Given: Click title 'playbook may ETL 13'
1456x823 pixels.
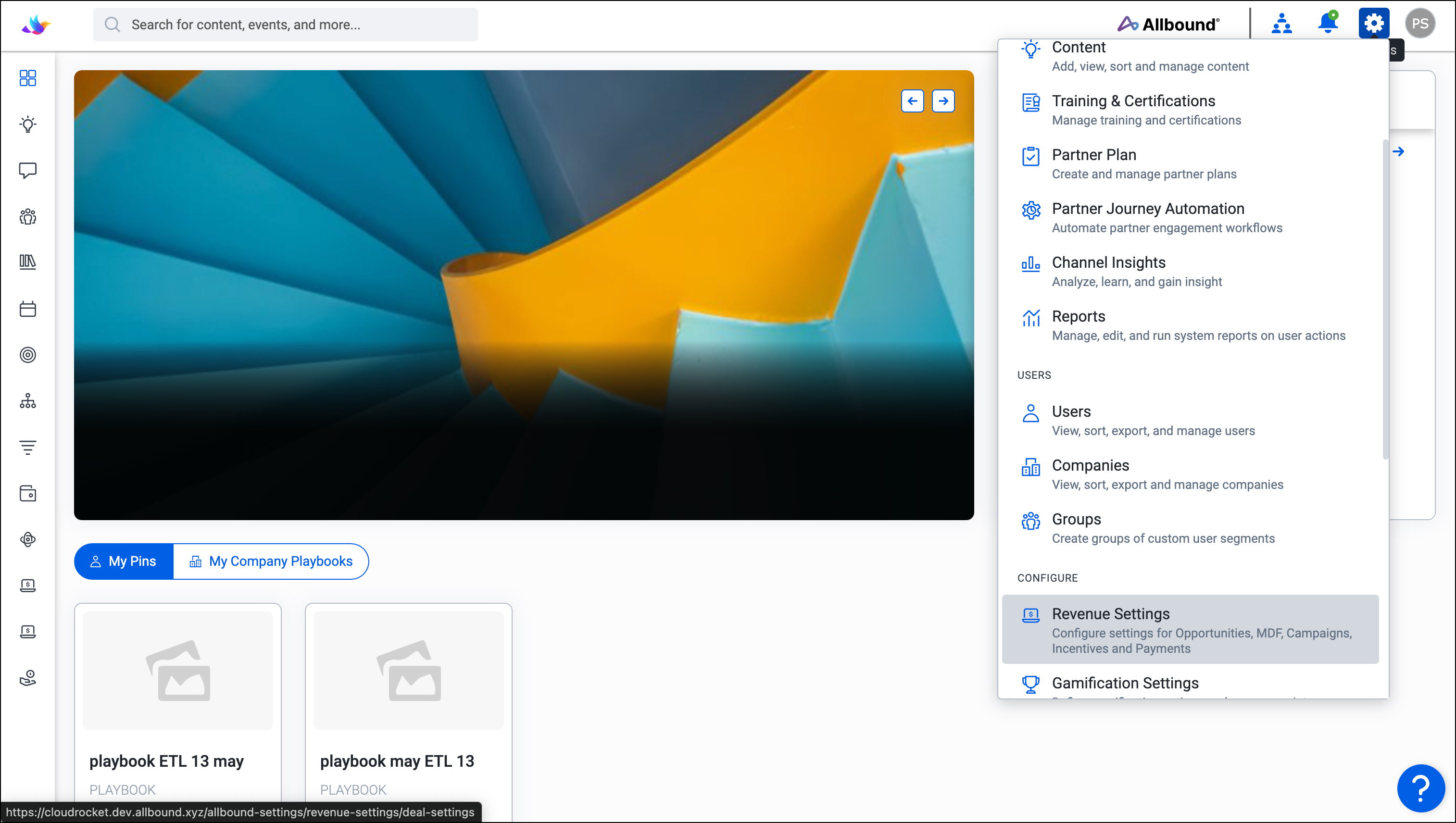Looking at the screenshot, I should [397, 761].
